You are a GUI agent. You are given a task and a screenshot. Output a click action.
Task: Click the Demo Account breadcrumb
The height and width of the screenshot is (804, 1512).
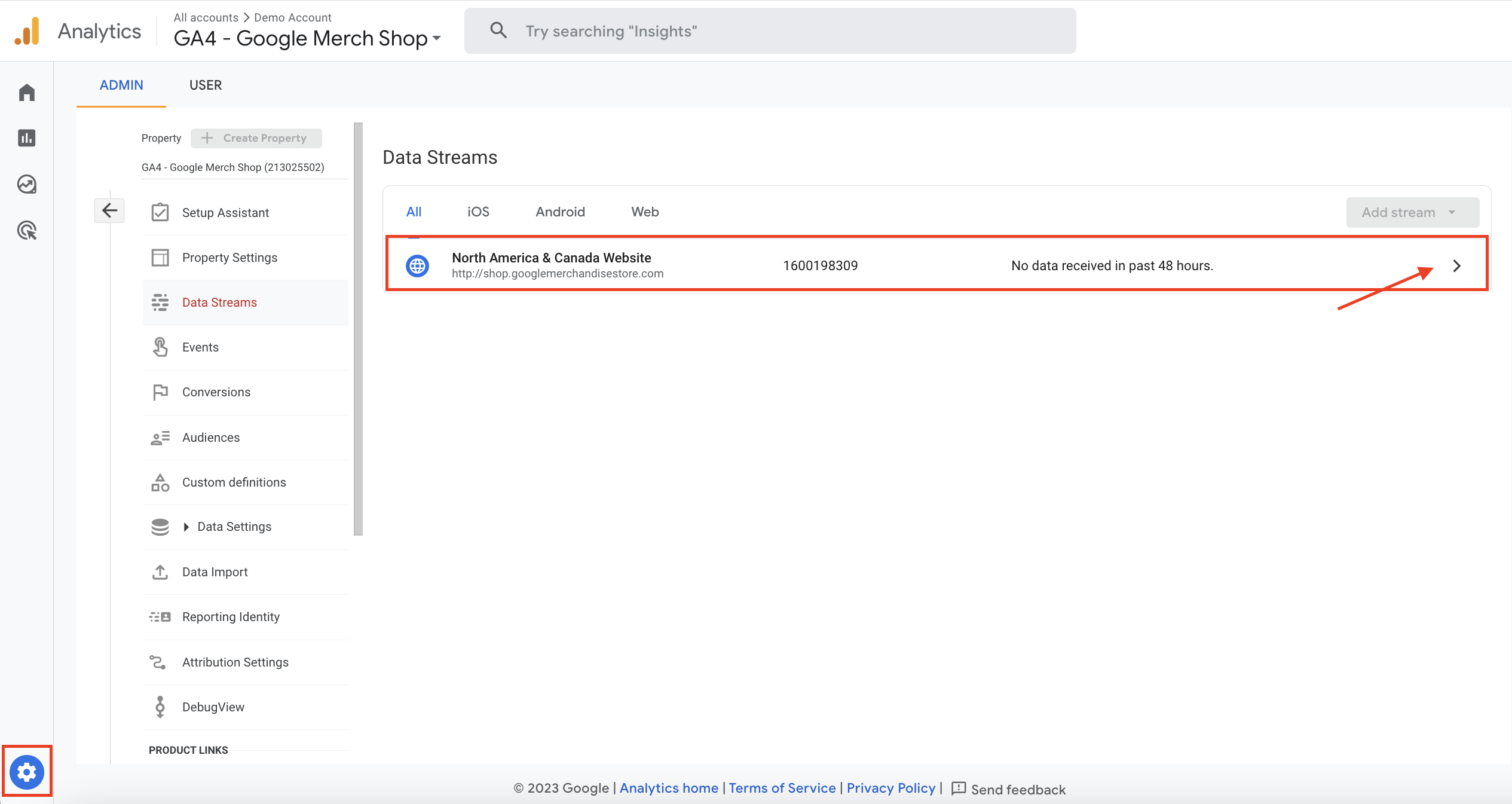(293, 17)
